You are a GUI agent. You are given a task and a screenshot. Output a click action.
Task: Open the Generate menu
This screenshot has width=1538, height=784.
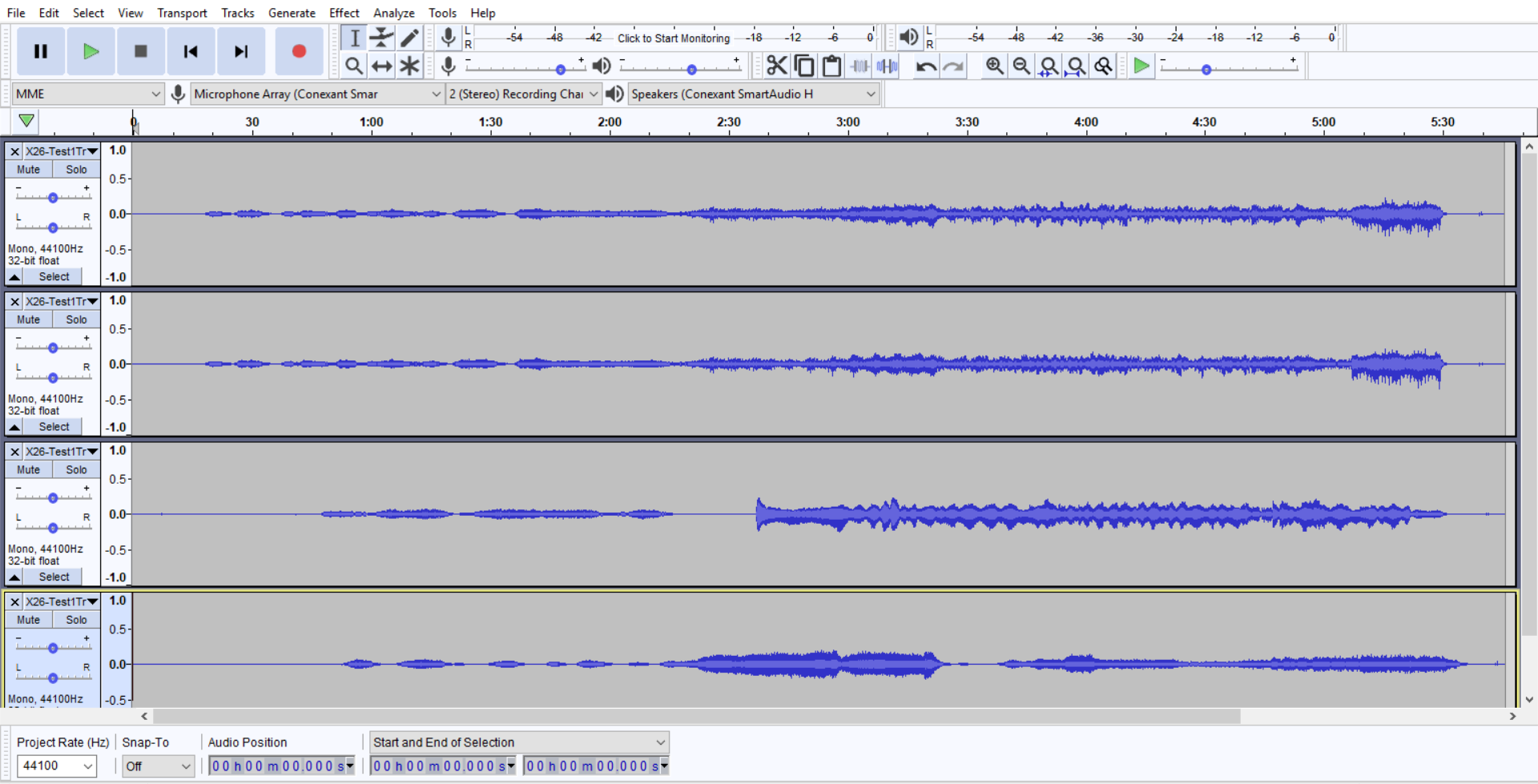click(292, 13)
